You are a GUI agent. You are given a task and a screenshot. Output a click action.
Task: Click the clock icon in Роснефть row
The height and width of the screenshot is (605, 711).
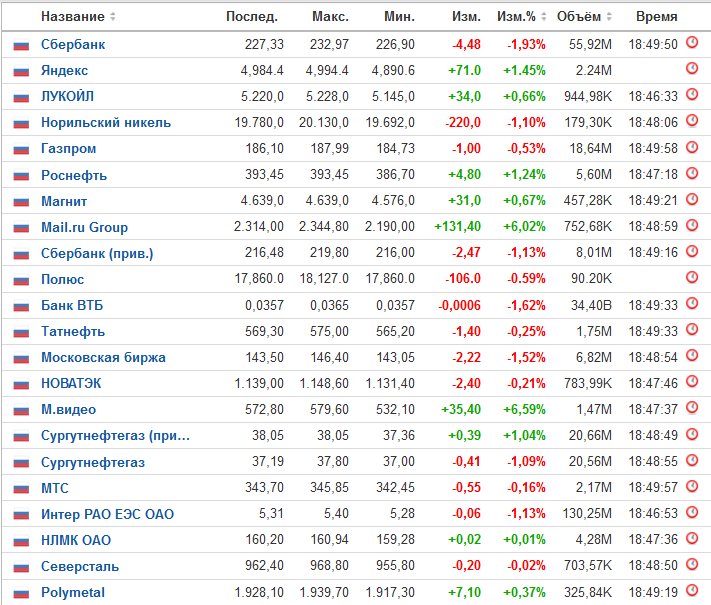692,173
